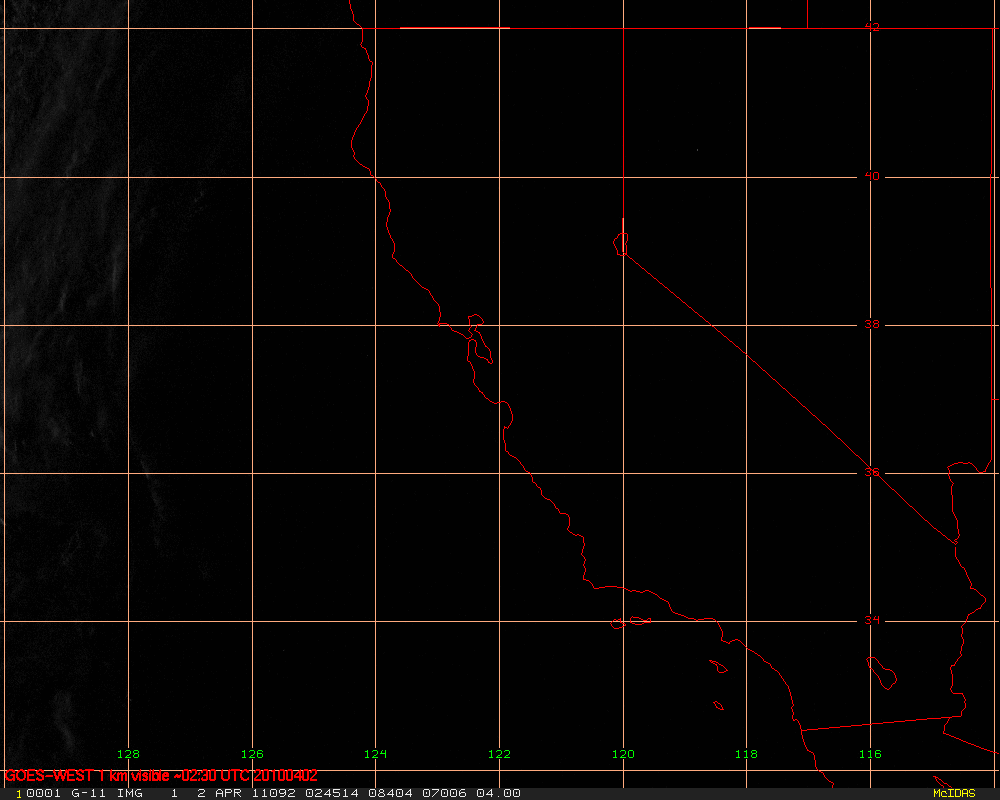This screenshot has height=800, width=1000.
Task: Click the GOES-WEST 1 km visible caption
Action: click(161, 776)
